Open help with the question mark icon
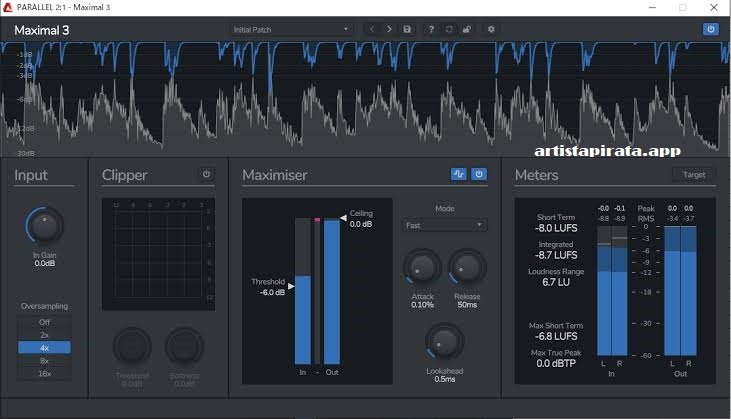The image size is (731, 419). (x=431, y=29)
